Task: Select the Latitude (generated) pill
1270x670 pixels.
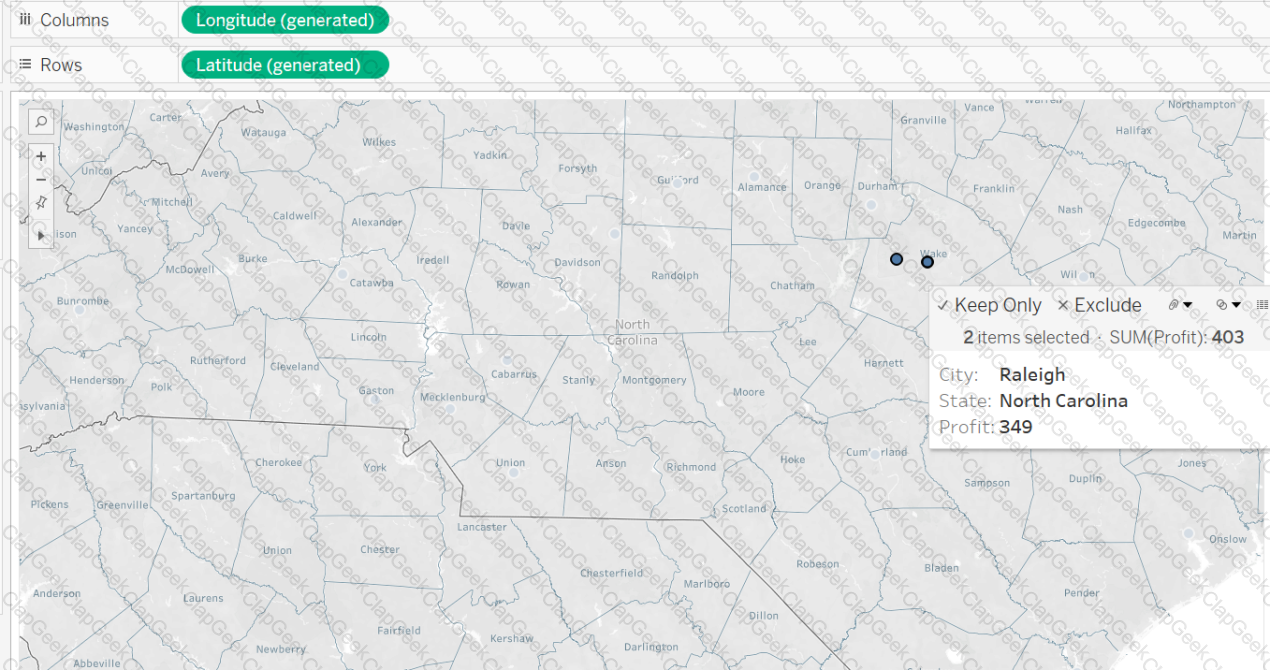Action: [285, 65]
